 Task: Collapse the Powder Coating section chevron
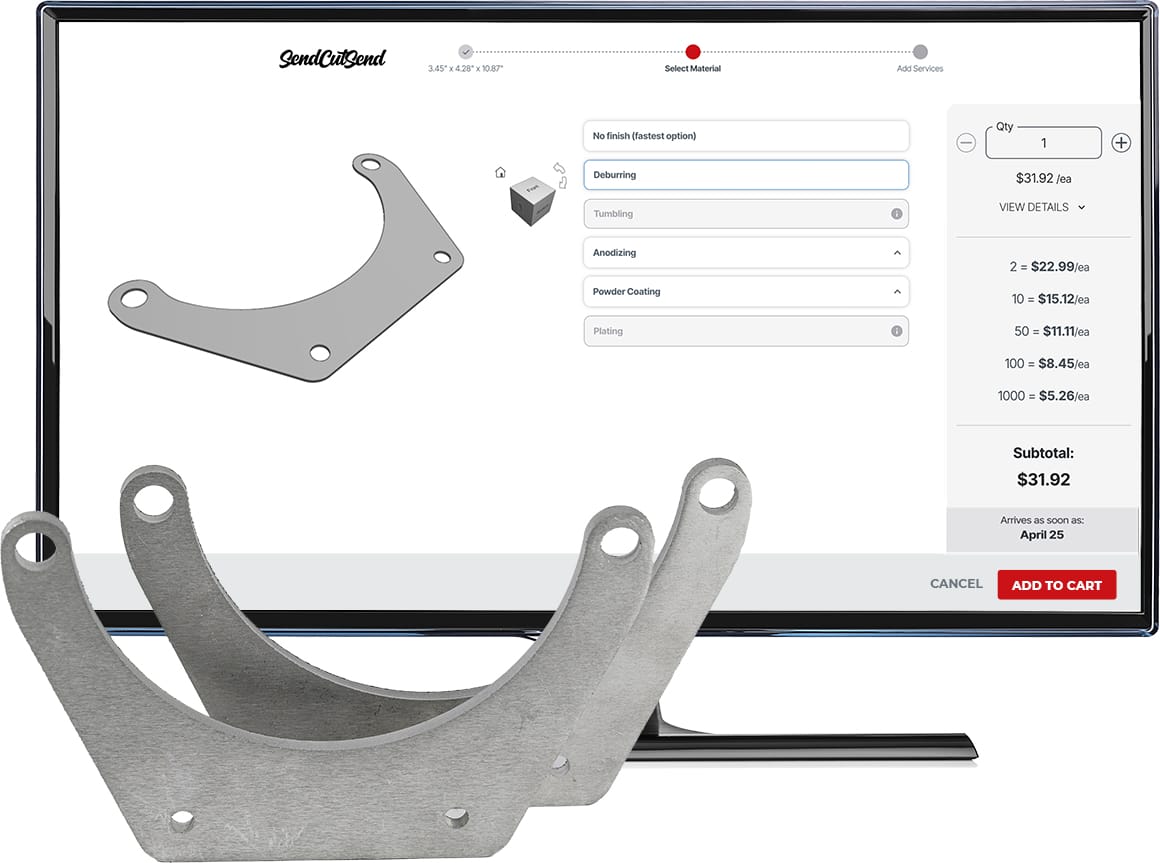point(898,291)
